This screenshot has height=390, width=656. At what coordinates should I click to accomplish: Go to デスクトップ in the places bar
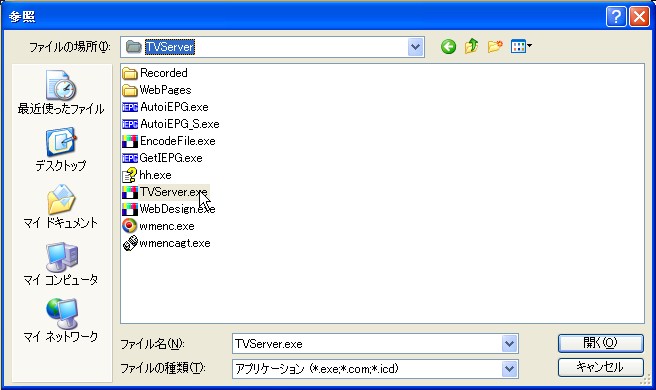point(61,149)
